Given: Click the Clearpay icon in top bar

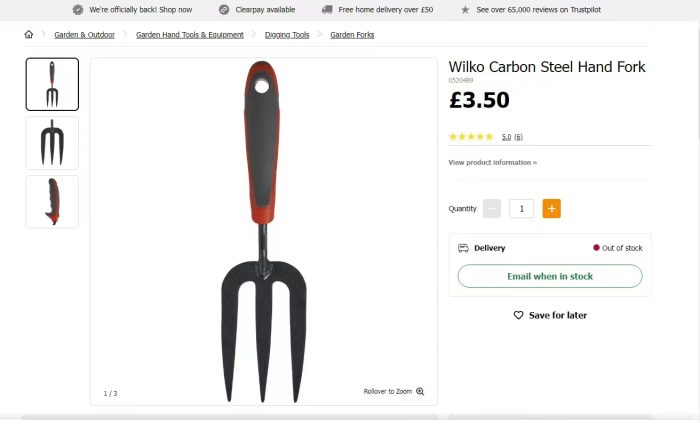Looking at the screenshot, I should click(224, 10).
